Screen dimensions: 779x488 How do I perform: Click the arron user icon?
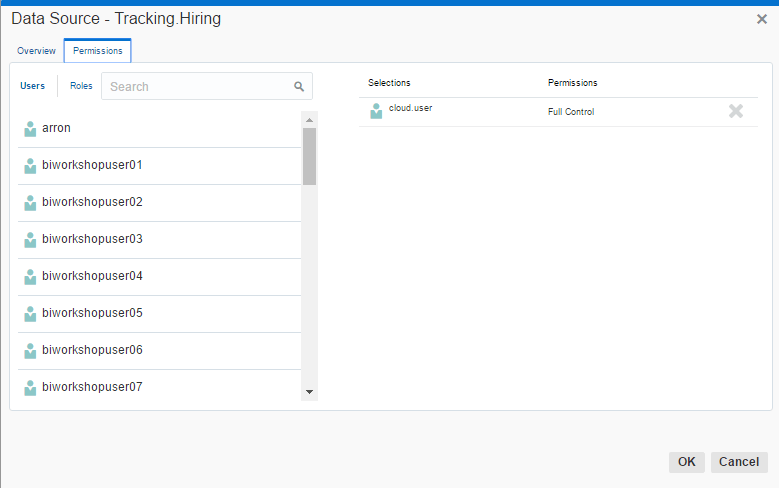pos(30,129)
